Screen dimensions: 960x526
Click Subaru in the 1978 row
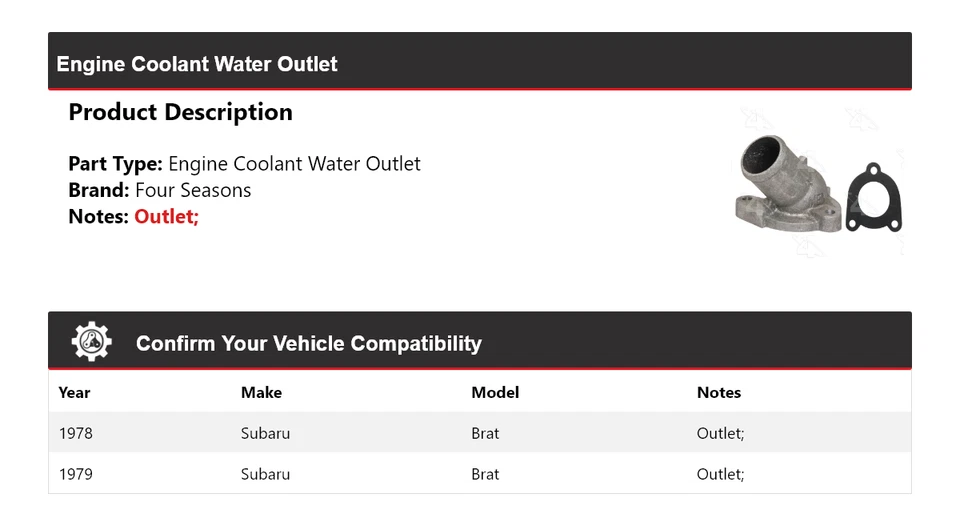(x=265, y=433)
